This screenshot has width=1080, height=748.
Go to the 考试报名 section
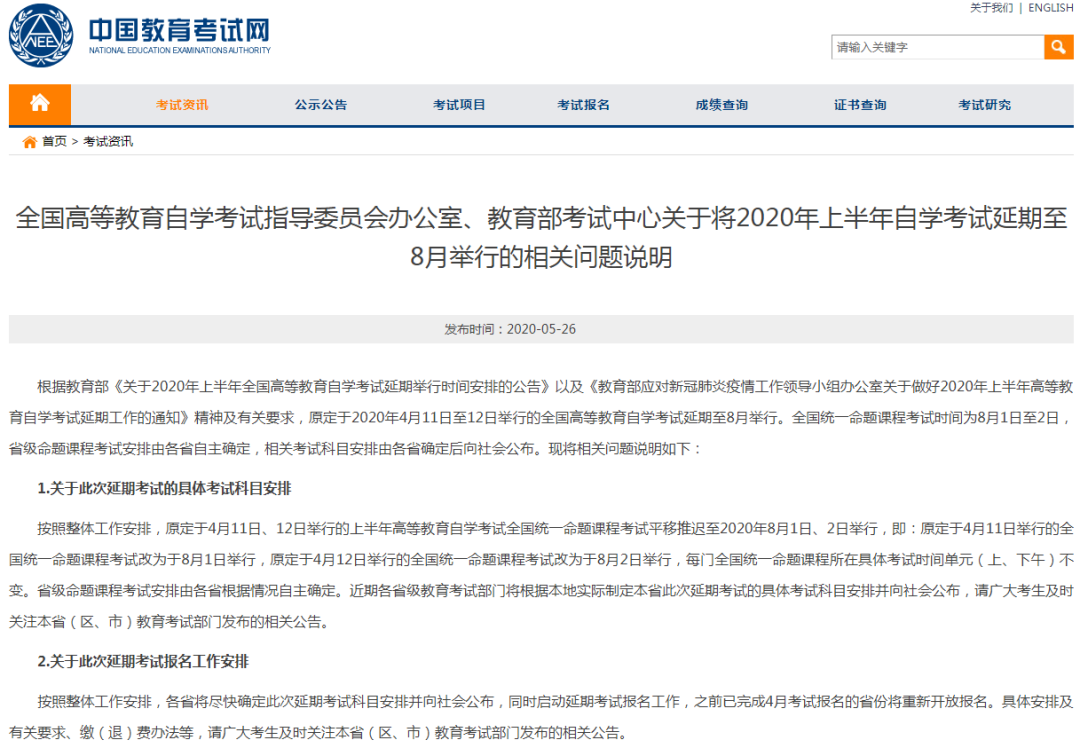pos(583,105)
